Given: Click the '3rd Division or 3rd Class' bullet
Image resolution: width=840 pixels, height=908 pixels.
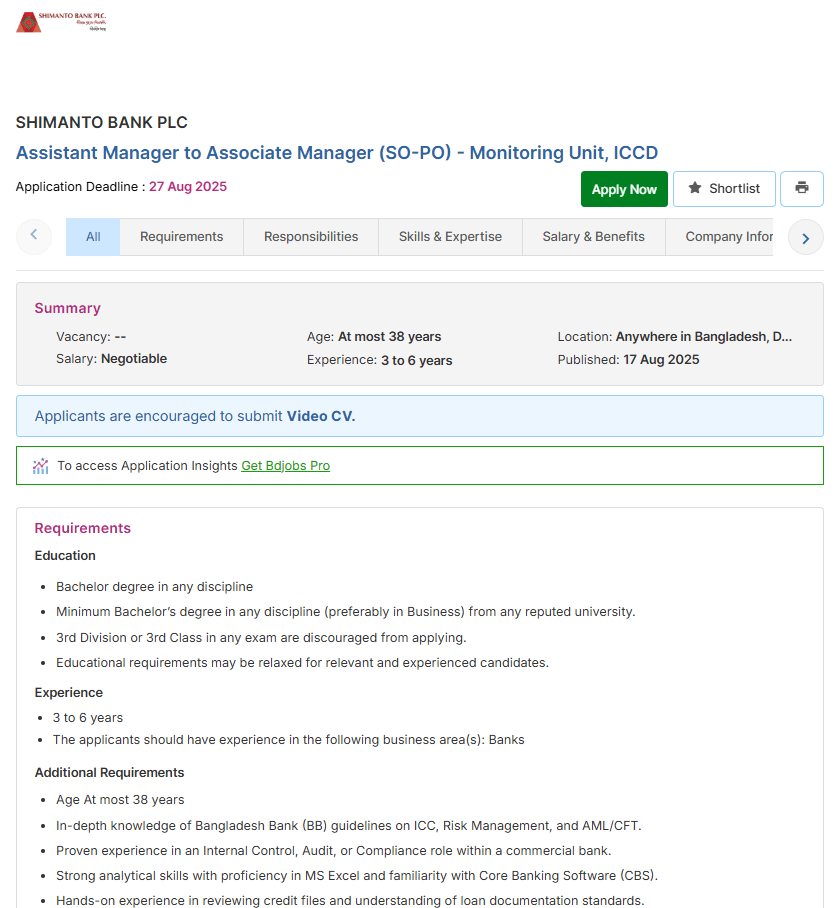Looking at the screenshot, I should [x=261, y=638].
